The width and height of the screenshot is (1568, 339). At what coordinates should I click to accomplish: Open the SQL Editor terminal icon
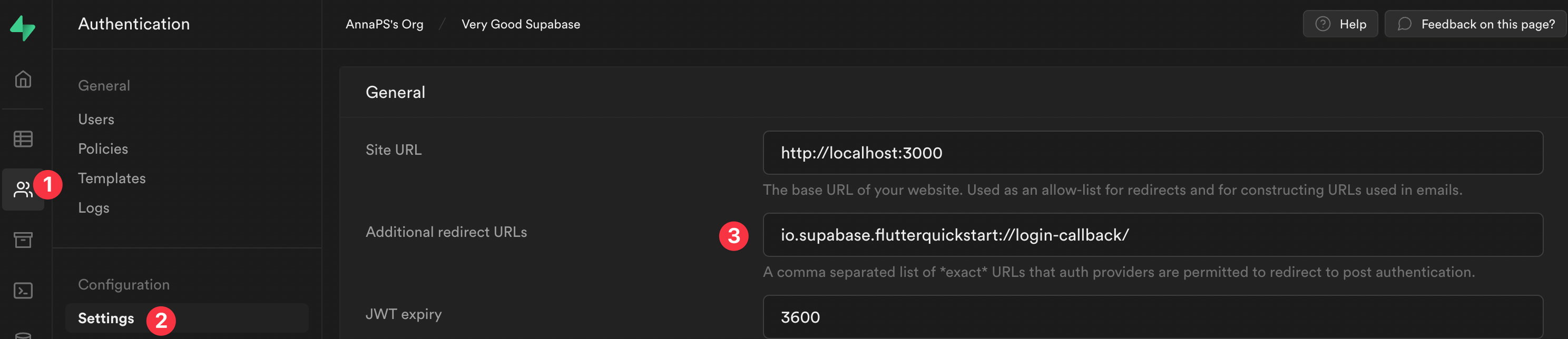point(23,291)
